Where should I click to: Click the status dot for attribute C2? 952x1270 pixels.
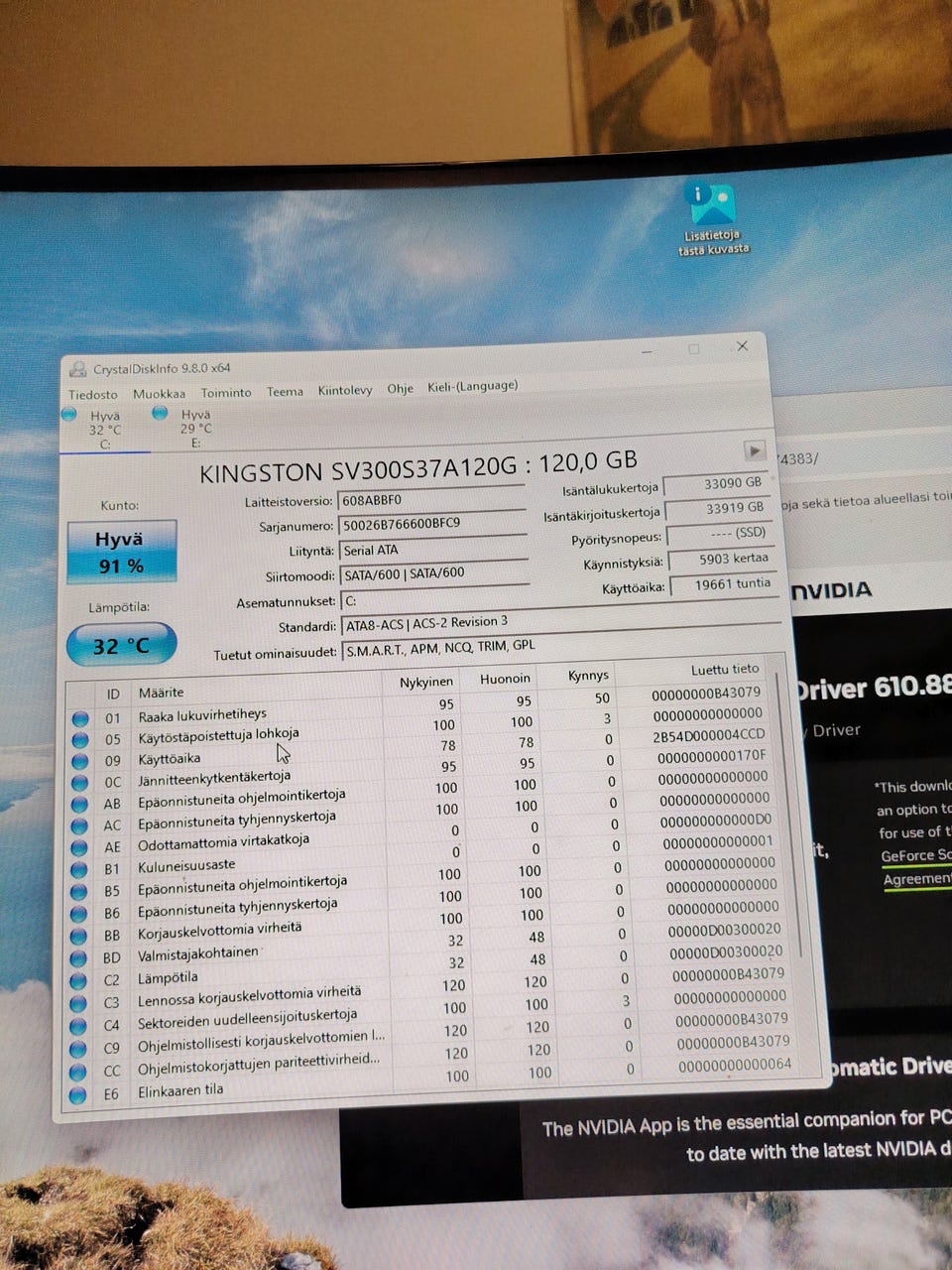78,981
